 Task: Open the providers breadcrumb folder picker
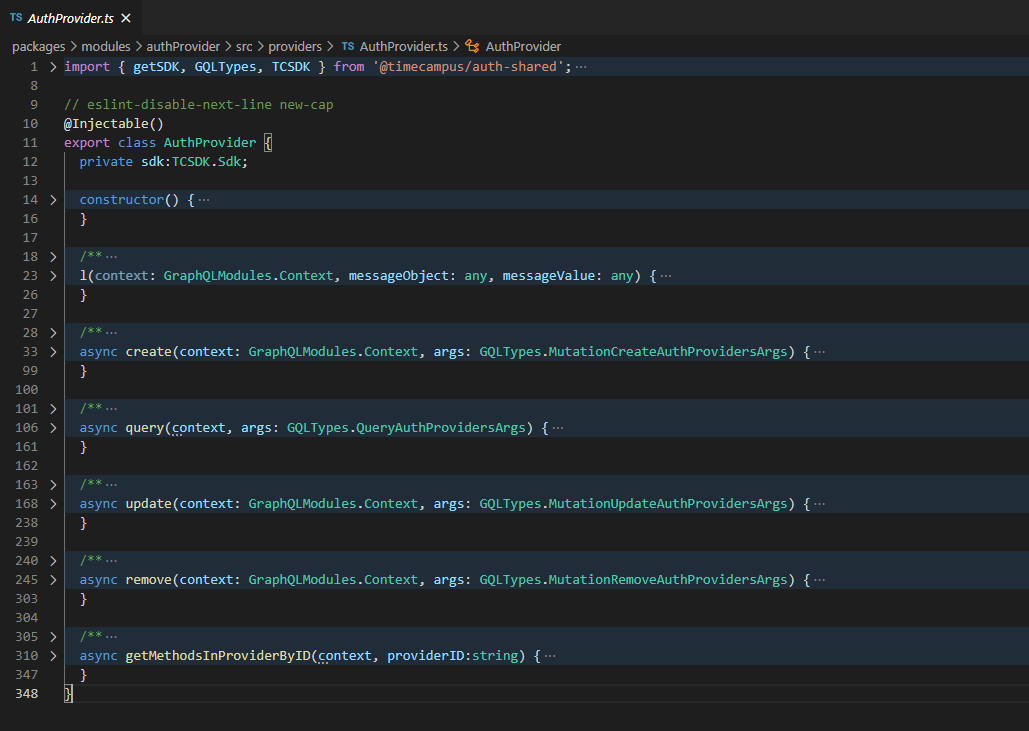tap(295, 46)
